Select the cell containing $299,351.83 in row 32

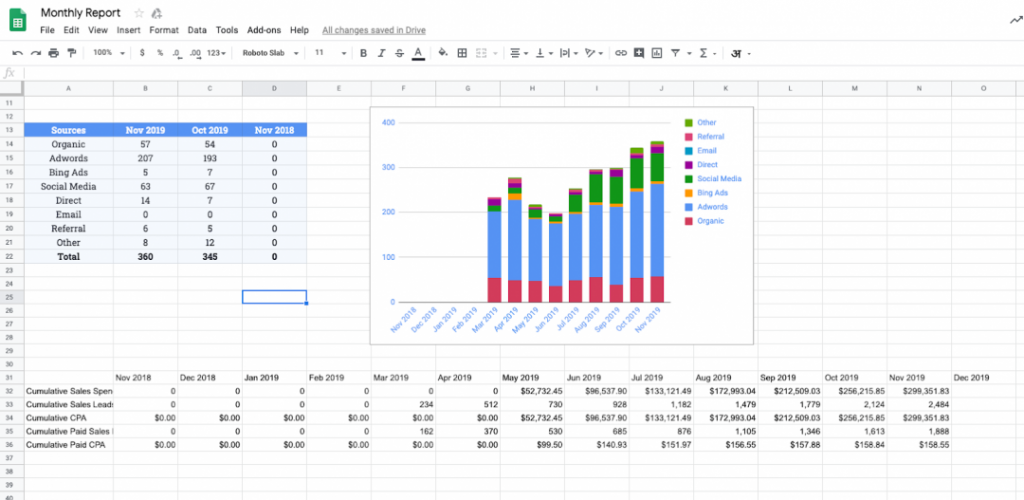919,391
